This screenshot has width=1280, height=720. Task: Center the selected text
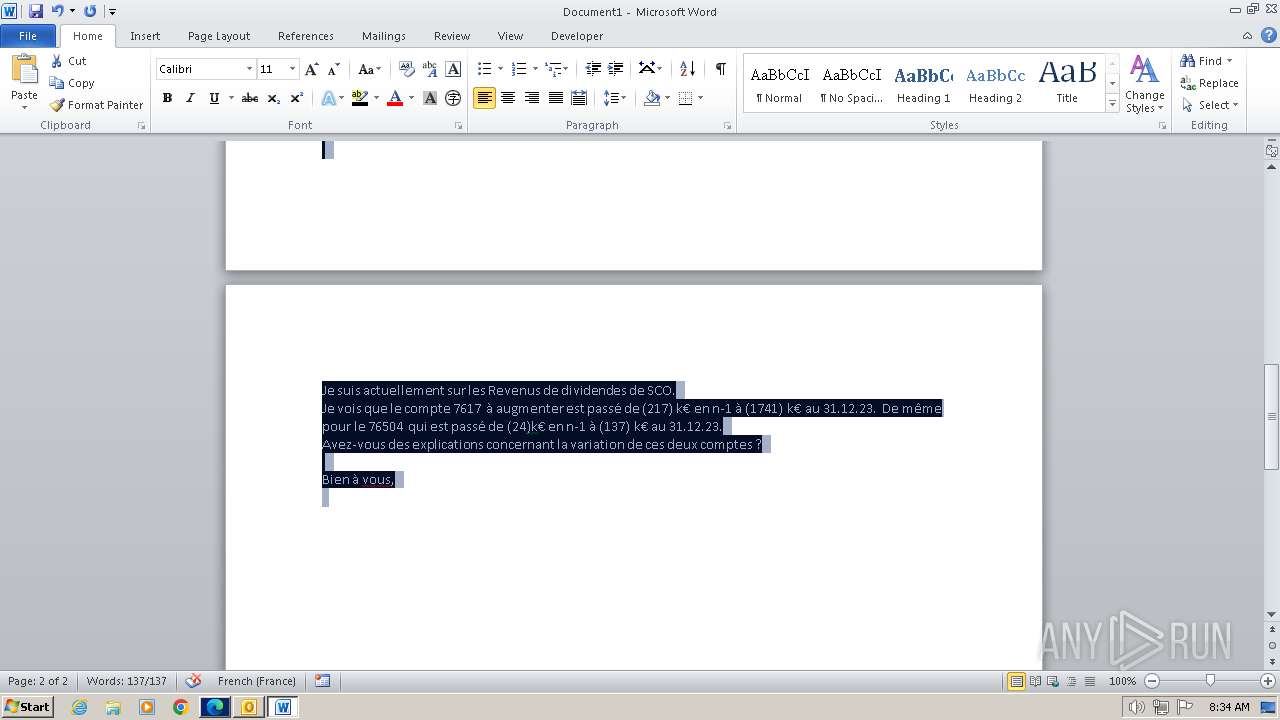tap(508, 98)
